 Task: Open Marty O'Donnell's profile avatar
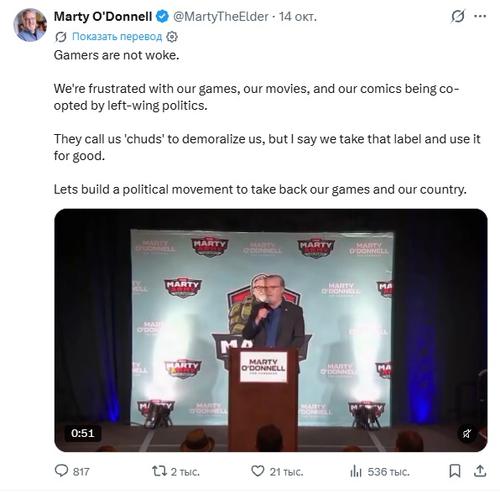30,25
